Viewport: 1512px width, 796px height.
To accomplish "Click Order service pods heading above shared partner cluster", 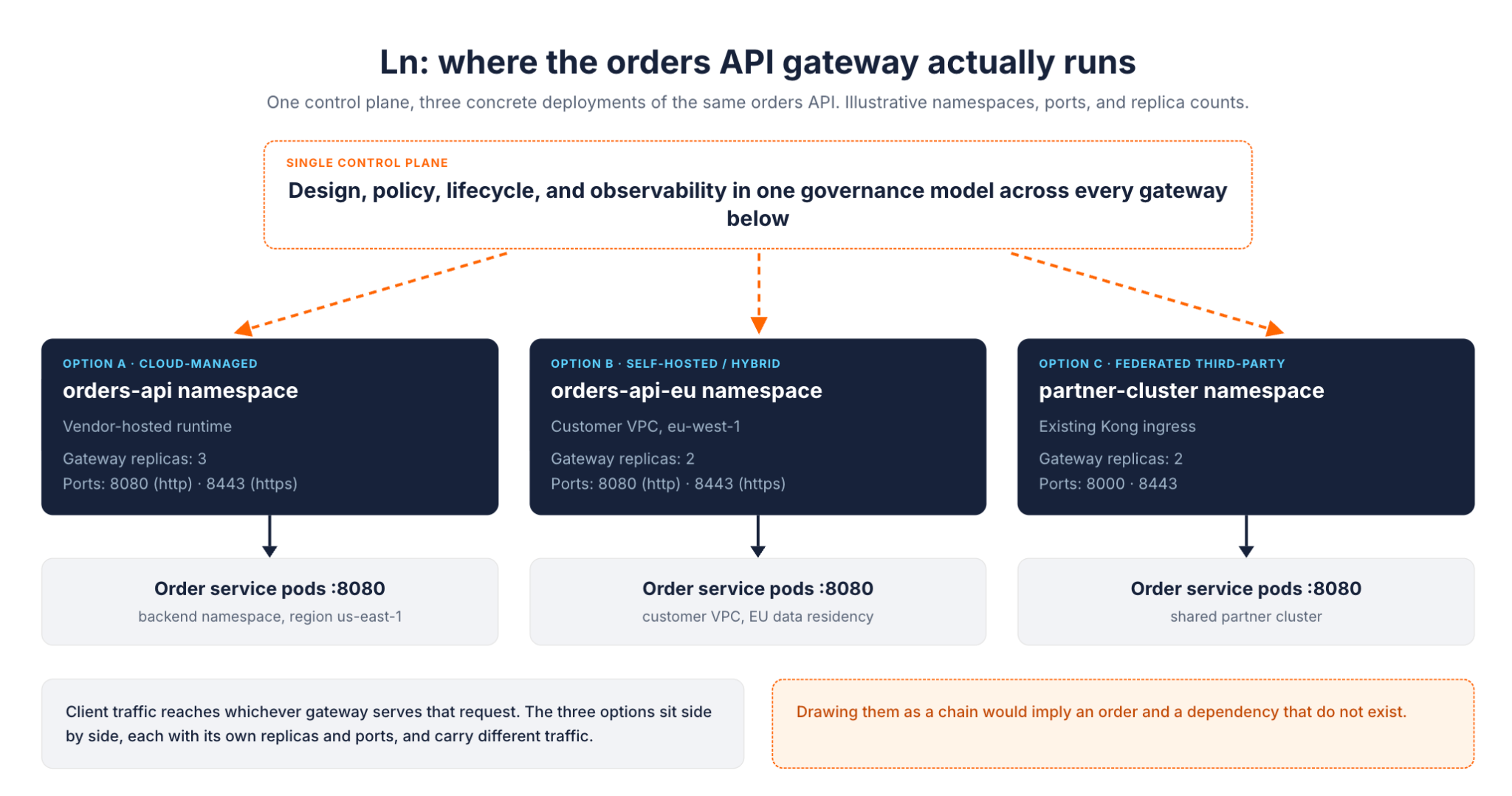I will click(x=1245, y=589).
